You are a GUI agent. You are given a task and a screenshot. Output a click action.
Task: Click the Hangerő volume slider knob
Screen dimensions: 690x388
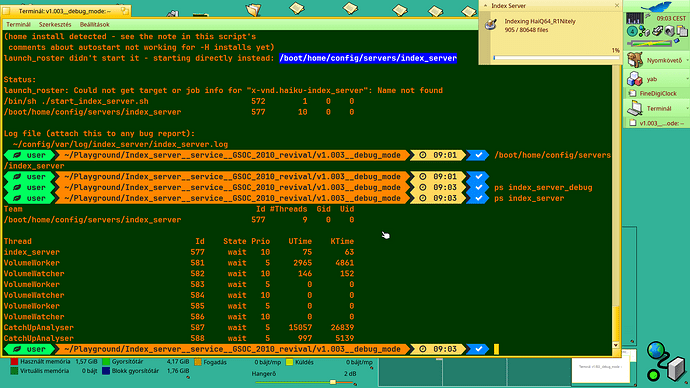coord(333,382)
